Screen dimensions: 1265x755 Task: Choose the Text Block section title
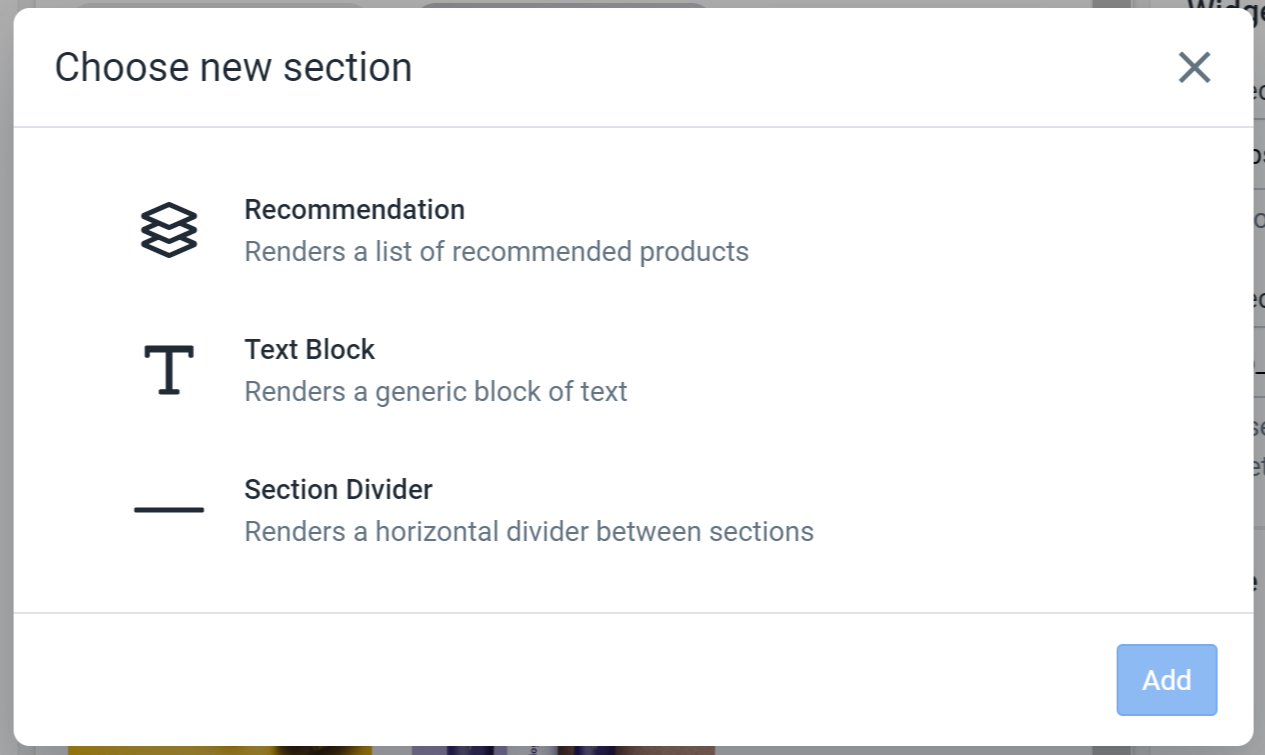310,350
